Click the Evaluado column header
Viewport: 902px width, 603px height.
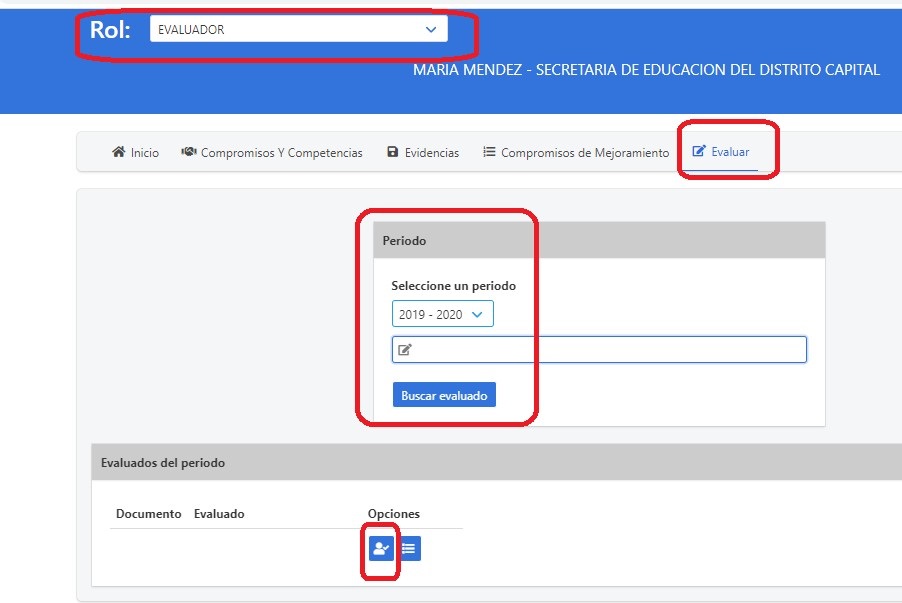tap(219, 514)
